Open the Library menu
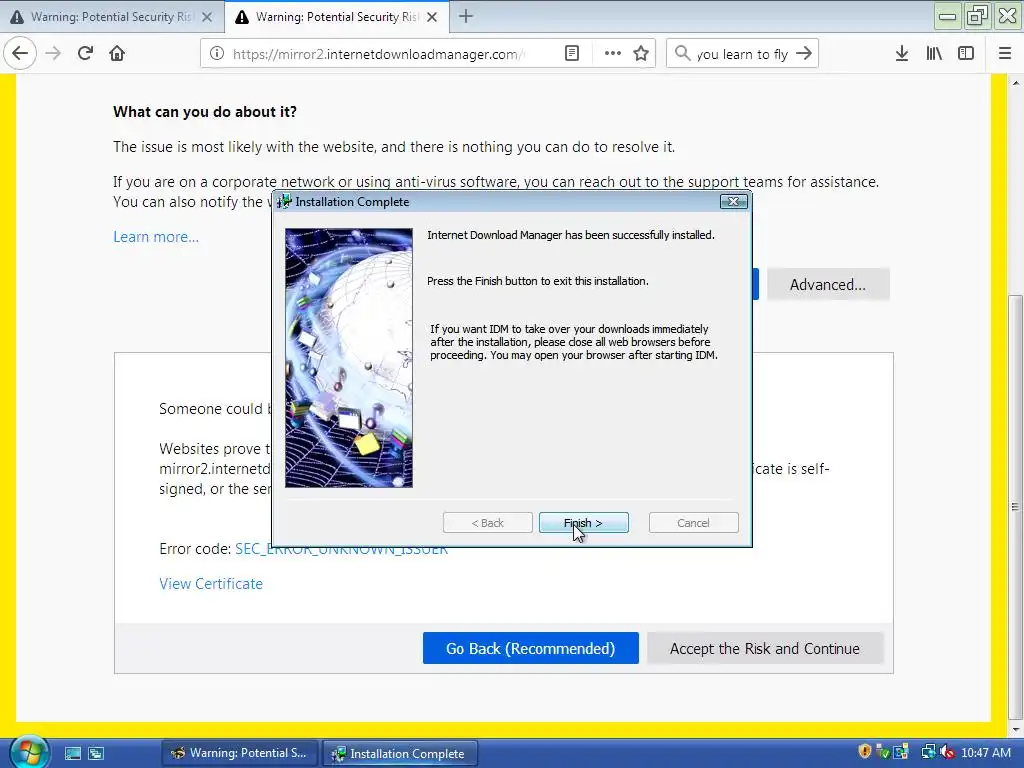Screen dimensions: 1024x768 934,54
